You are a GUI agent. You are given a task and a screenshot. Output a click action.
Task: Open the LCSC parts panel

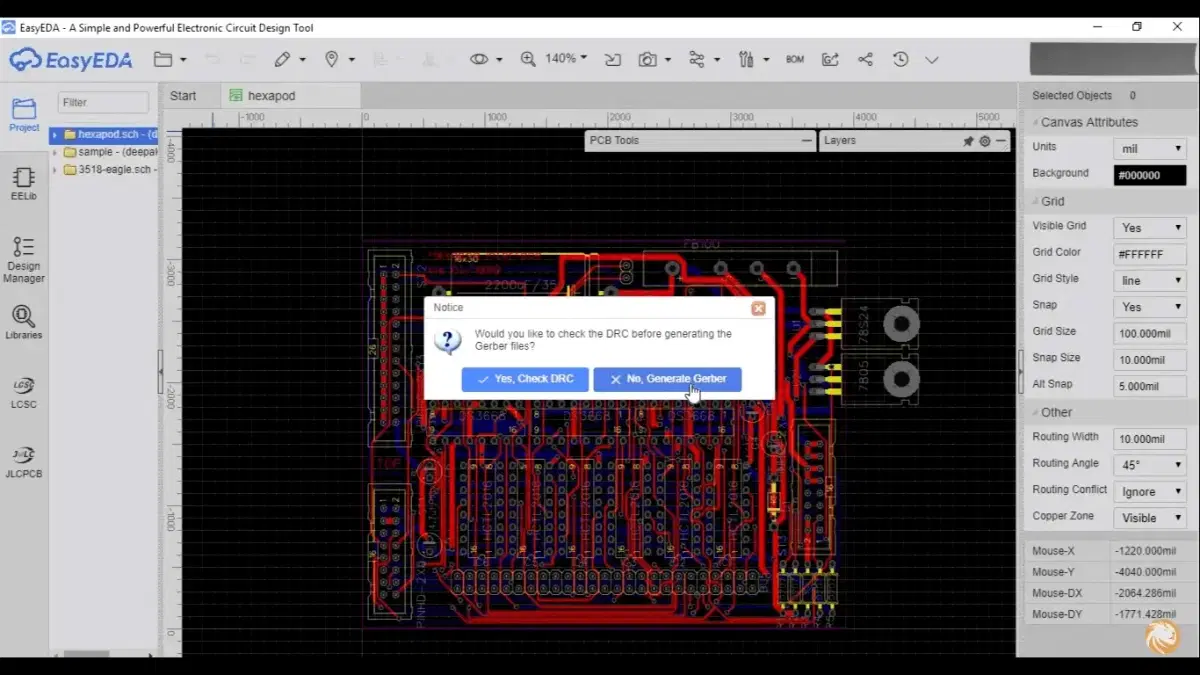tap(23, 391)
